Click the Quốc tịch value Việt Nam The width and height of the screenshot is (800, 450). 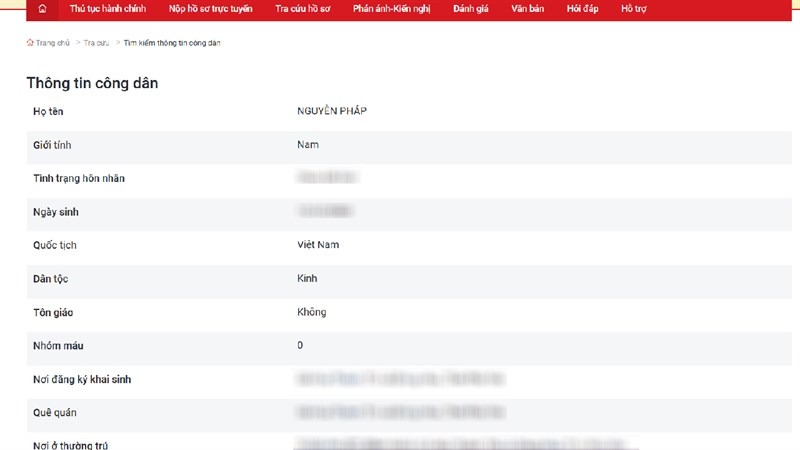pos(319,245)
